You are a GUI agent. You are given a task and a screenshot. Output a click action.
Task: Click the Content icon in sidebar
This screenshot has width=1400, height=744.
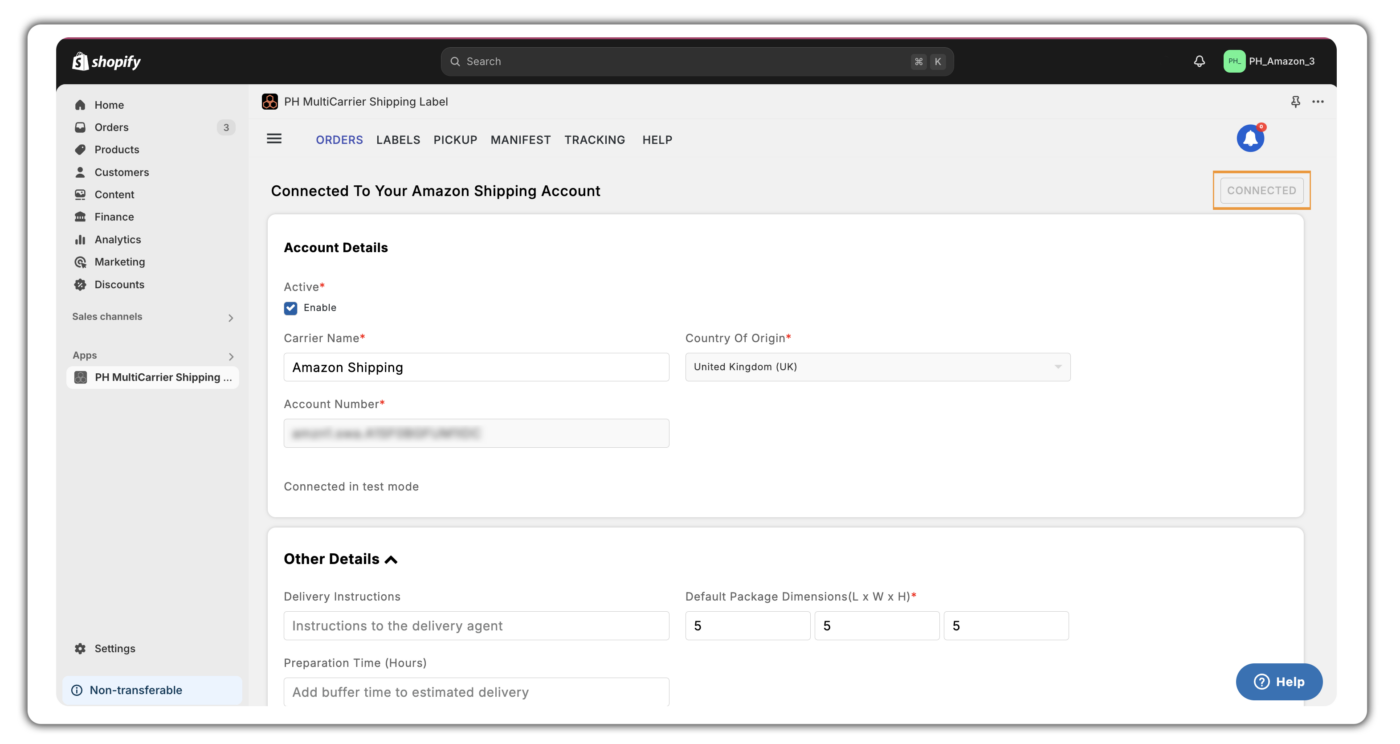click(x=81, y=195)
